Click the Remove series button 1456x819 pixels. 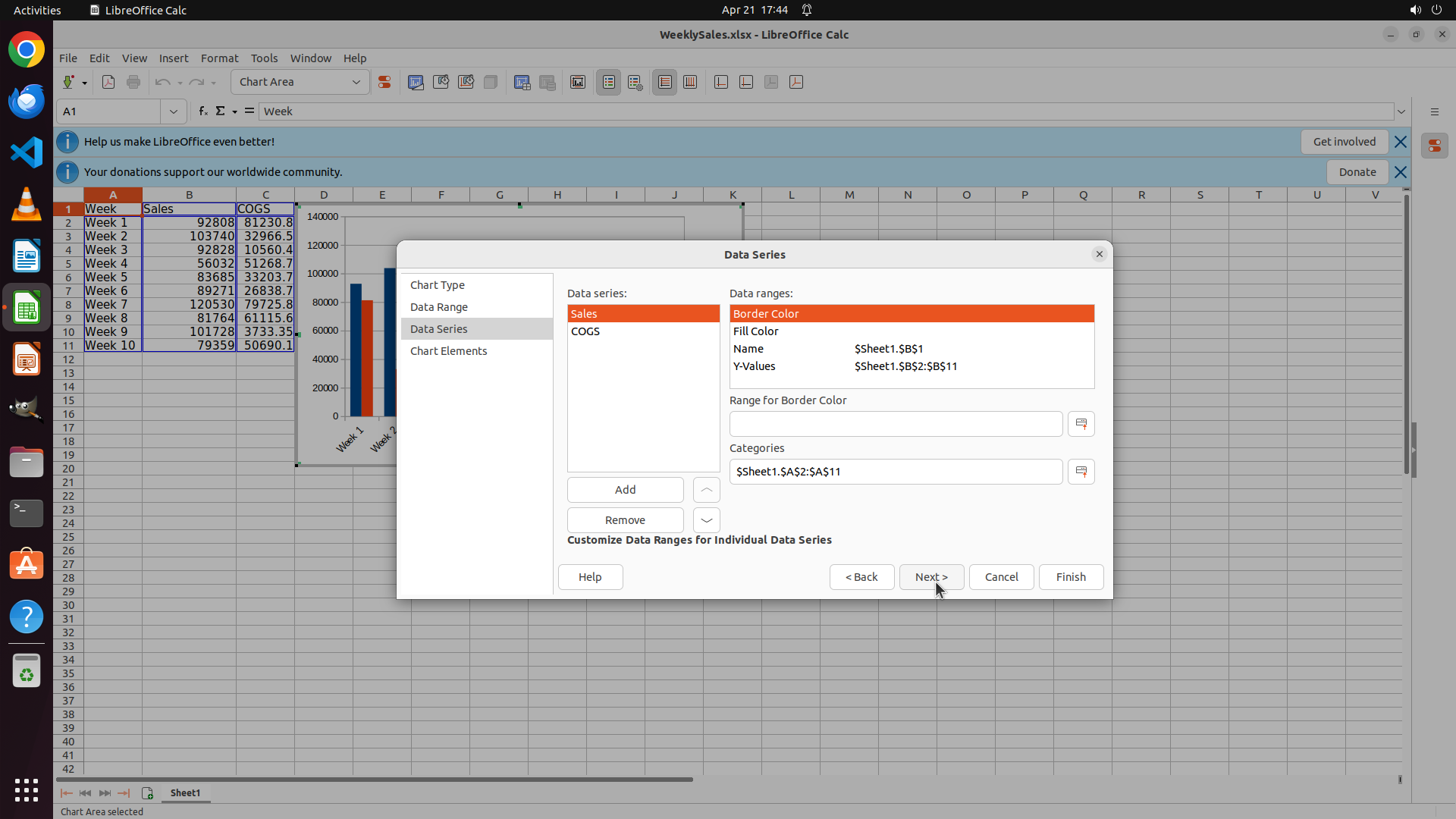[x=625, y=520]
